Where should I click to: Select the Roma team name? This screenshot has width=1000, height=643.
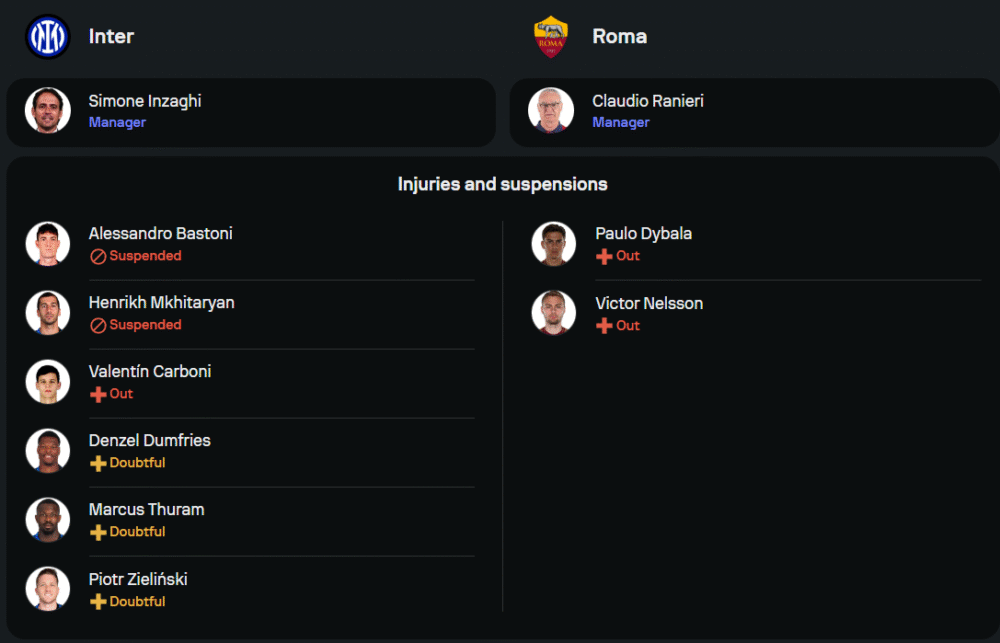(x=619, y=37)
